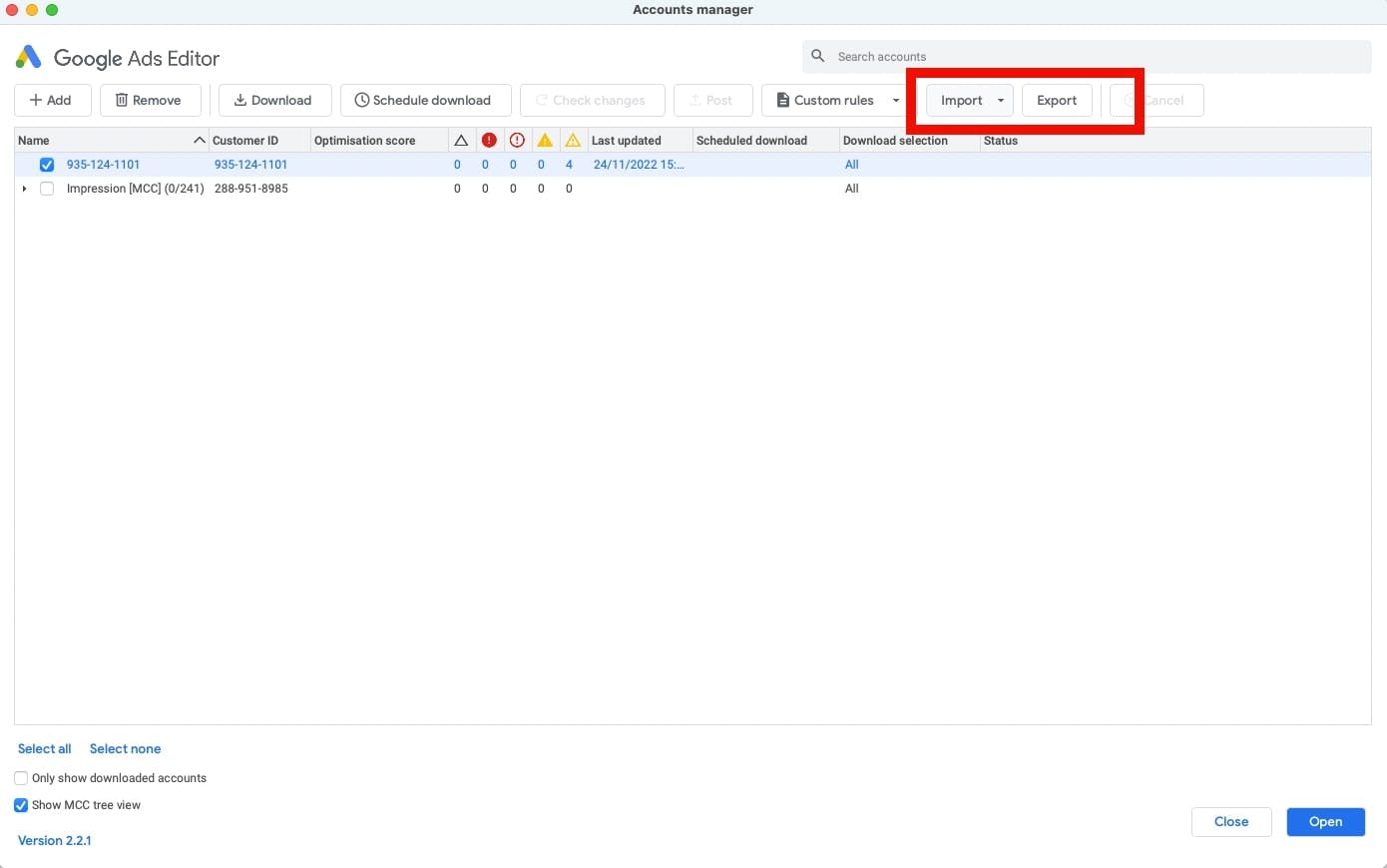The width and height of the screenshot is (1387, 868).
Task: Click the search magnifier icon in Search accounts
Action: 818,56
